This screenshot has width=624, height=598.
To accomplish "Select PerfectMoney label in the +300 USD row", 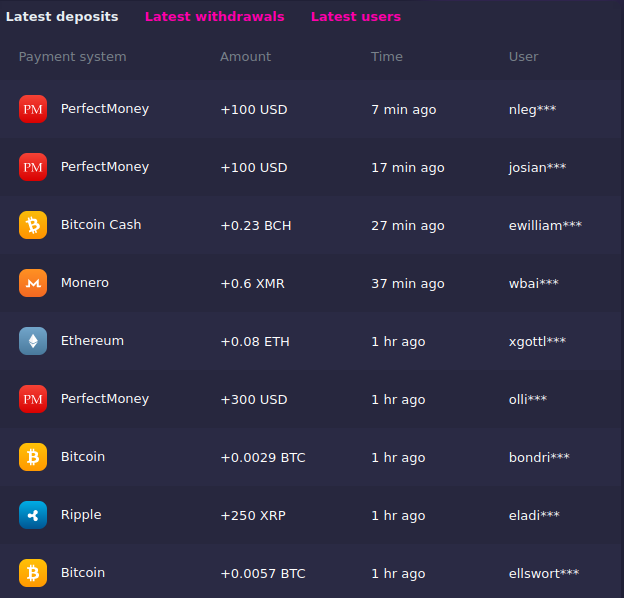I will (x=105, y=399).
